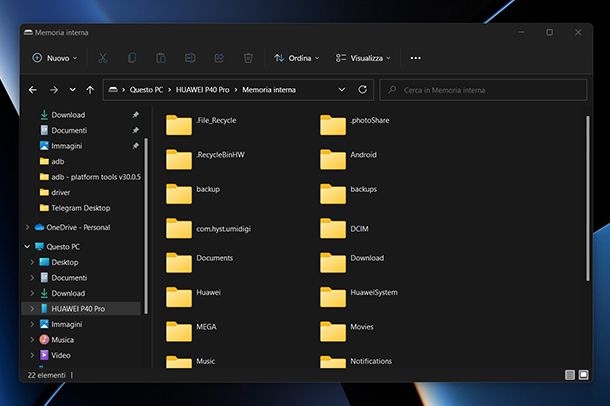Screen dimensions: 610x406
Task: Refresh the Memoria interna view
Action: pyautogui.click(x=362, y=89)
